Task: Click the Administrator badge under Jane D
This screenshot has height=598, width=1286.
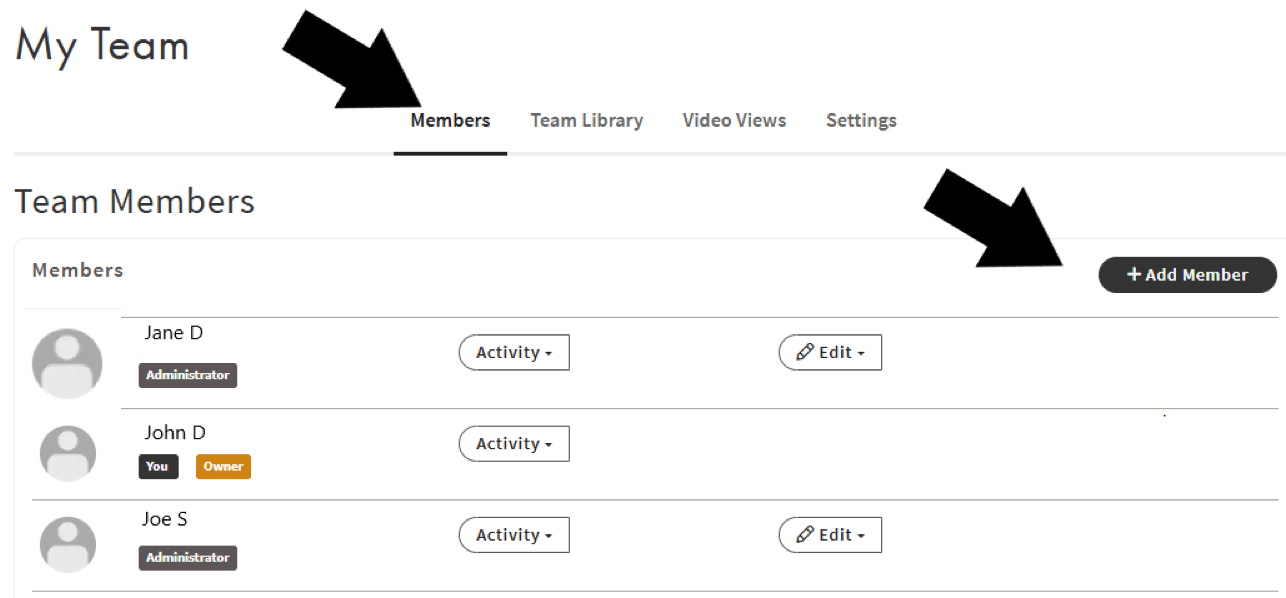Action: (x=188, y=375)
